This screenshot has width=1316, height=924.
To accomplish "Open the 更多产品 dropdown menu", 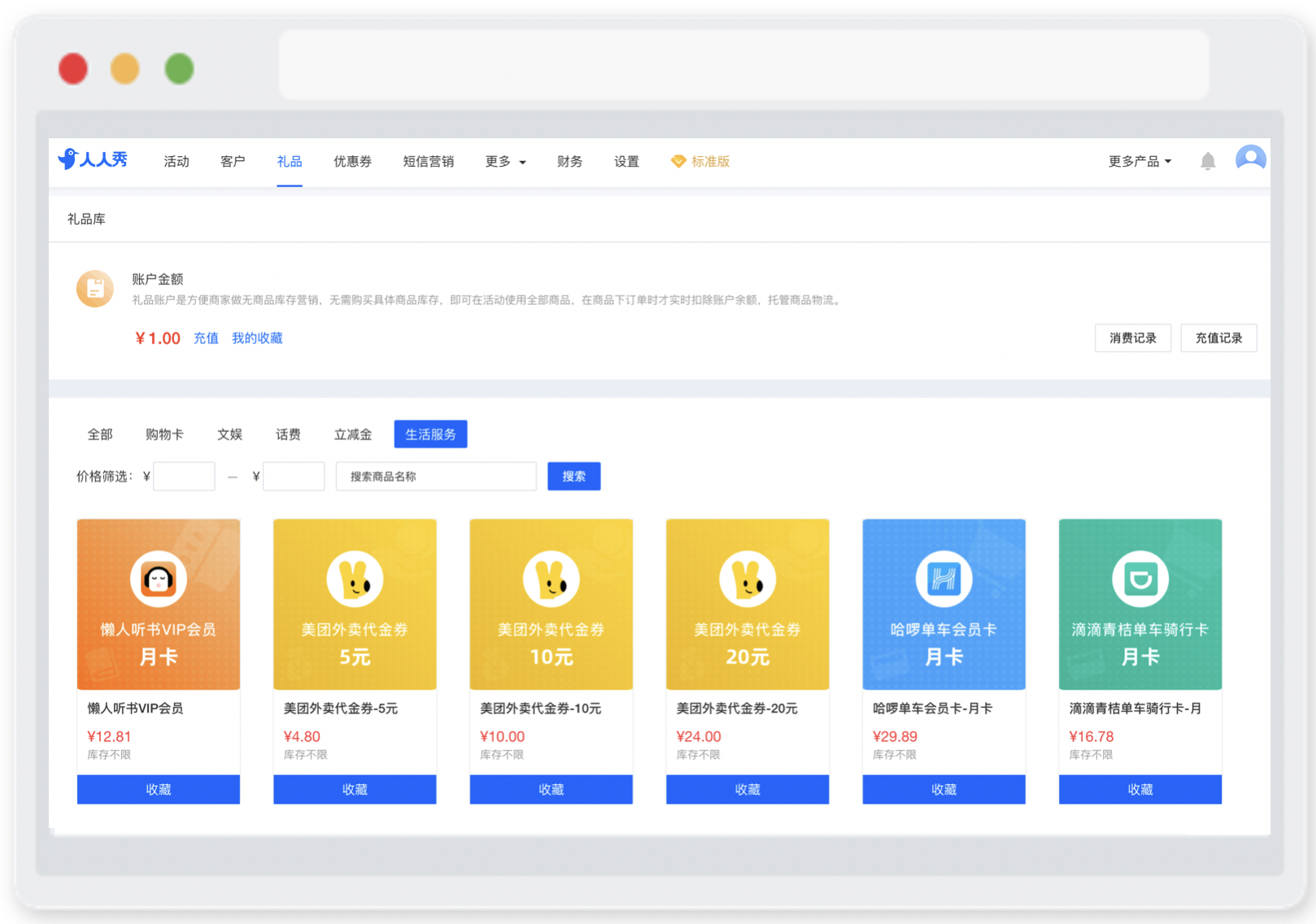I will click(1140, 162).
